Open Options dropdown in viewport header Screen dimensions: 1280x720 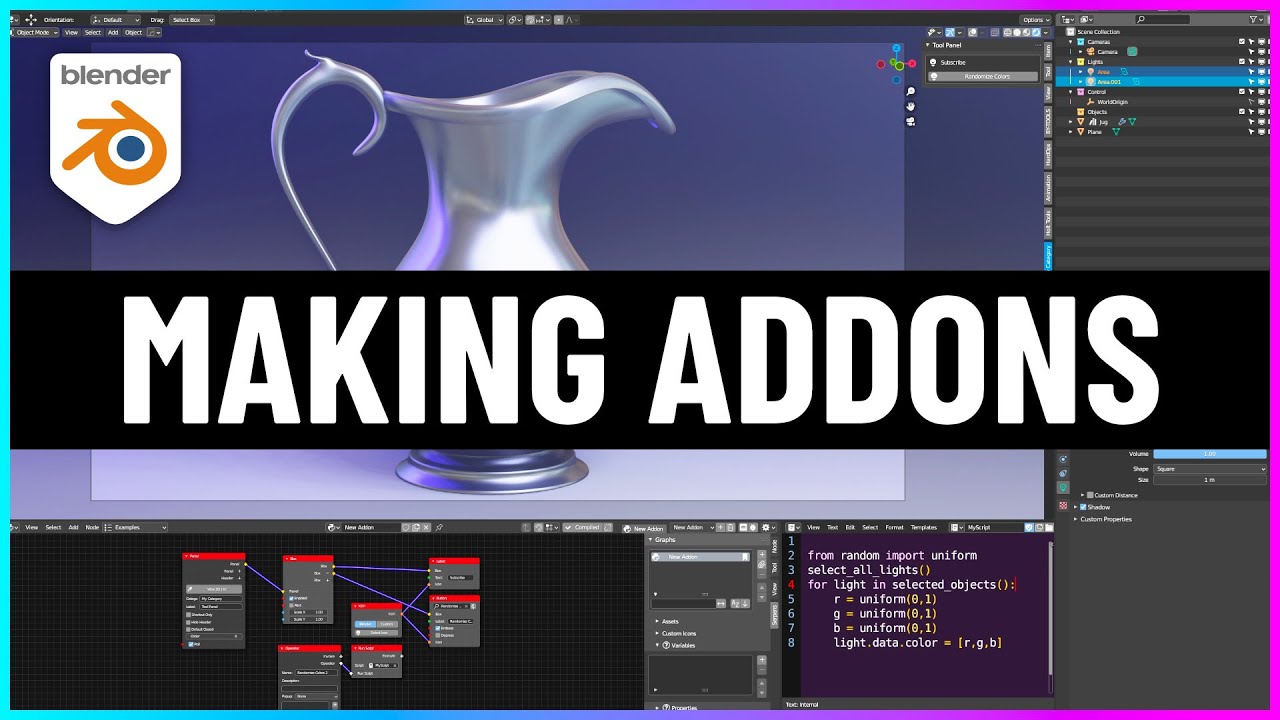click(1035, 19)
